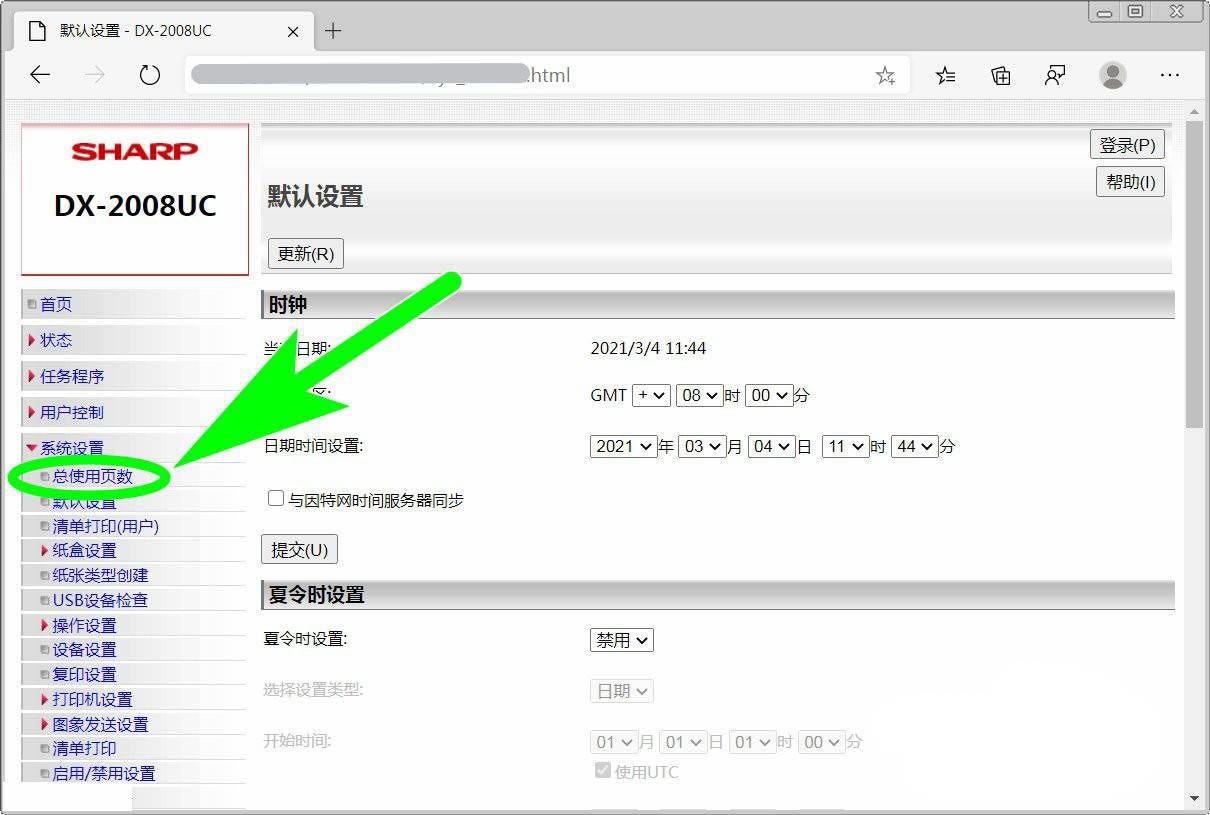
Task: Click the 更新(R) button
Action: click(x=306, y=253)
